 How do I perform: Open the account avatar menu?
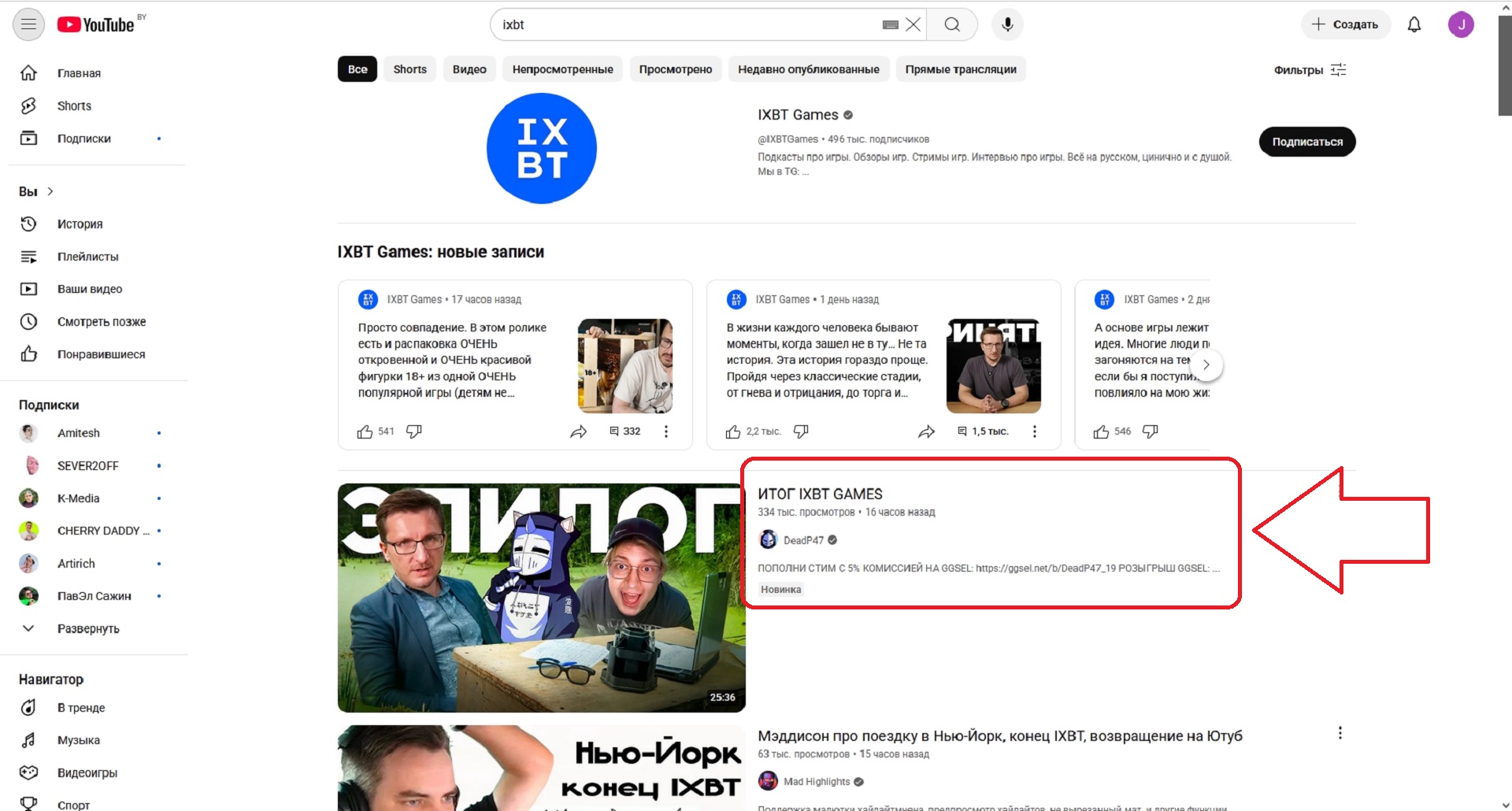pyautogui.click(x=1461, y=24)
